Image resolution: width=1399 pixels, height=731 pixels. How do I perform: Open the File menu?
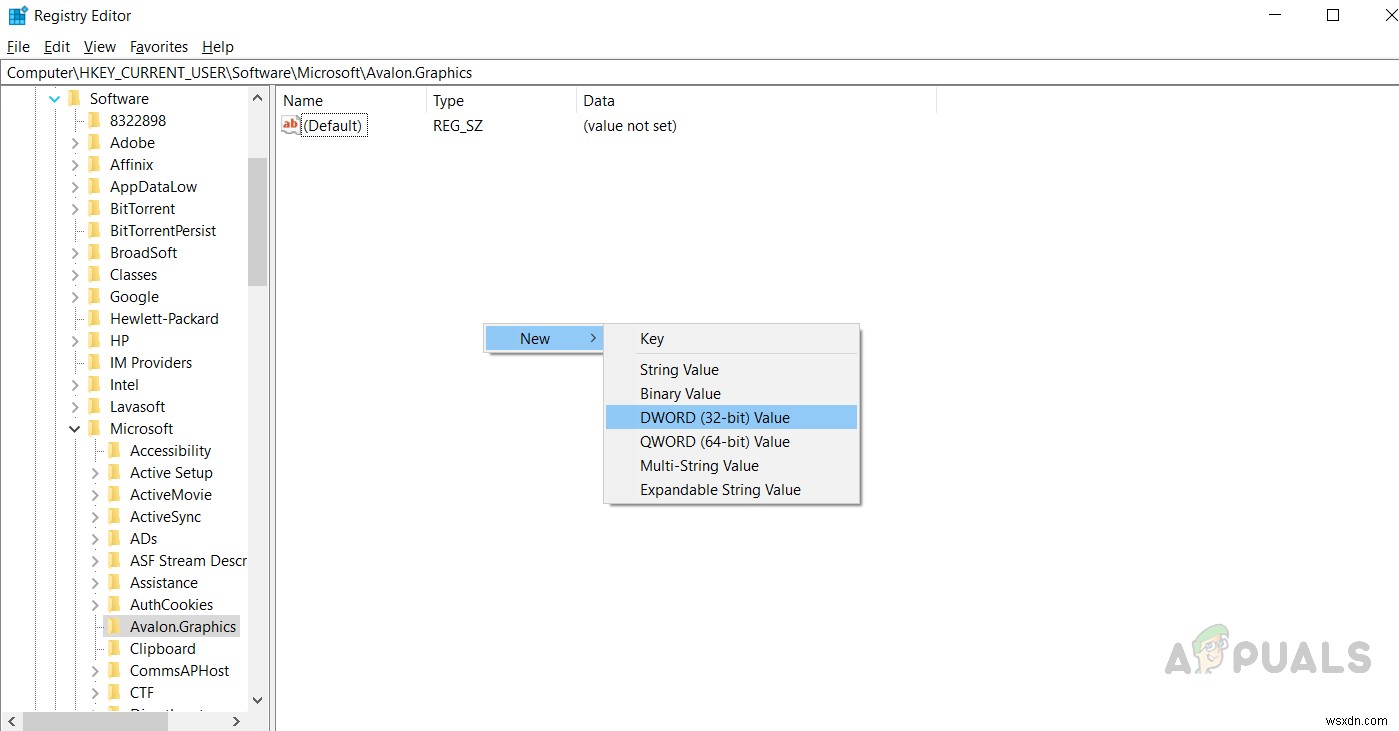tap(18, 46)
